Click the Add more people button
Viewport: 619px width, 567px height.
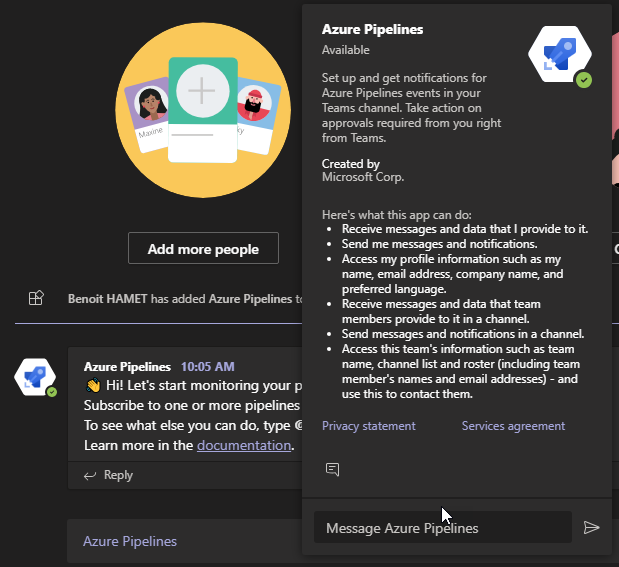click(x=203, y=248)
